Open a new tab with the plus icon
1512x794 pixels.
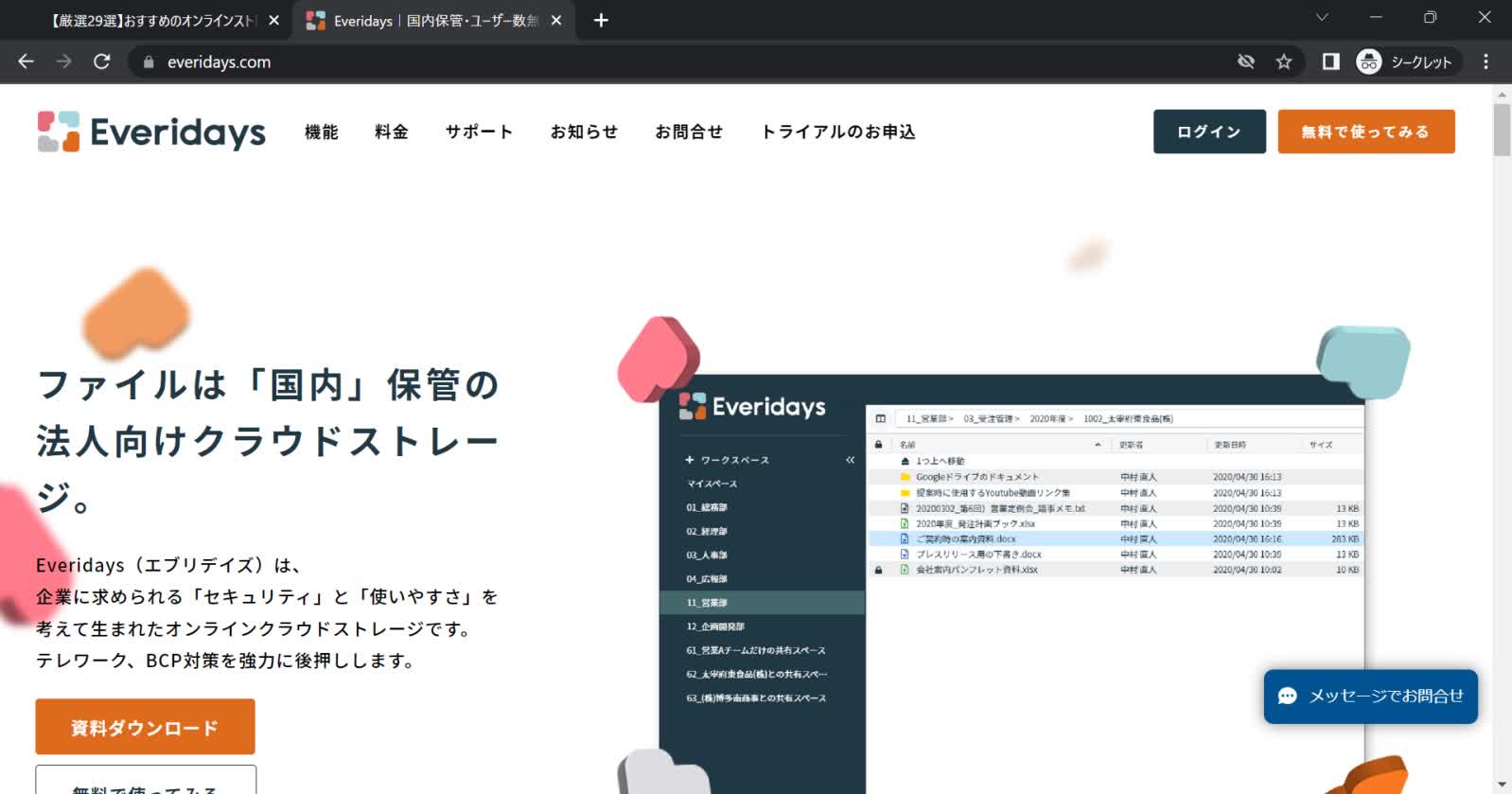[601, 20]
